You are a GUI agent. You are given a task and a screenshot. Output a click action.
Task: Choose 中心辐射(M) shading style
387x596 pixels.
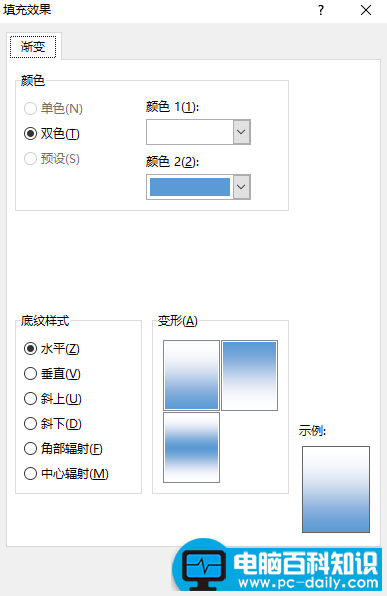[66, 474]
